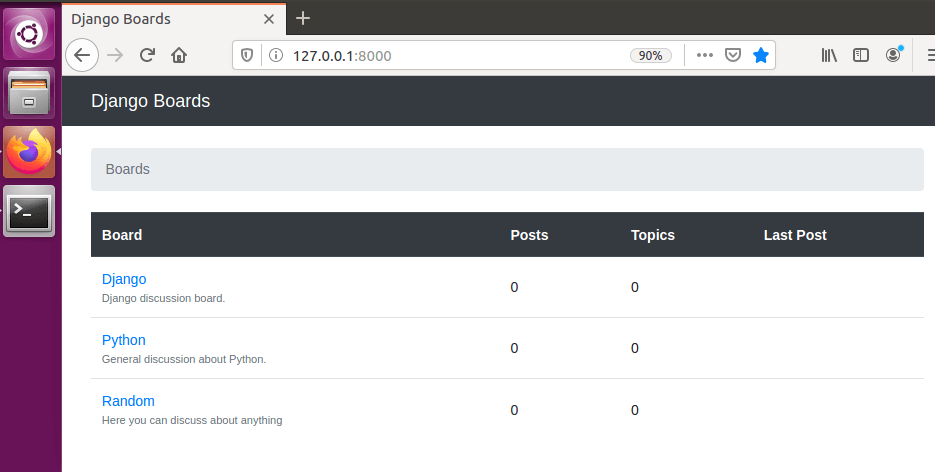Click 'General discussion about Python.' description
935x472 pixels.
pos(184,359)
